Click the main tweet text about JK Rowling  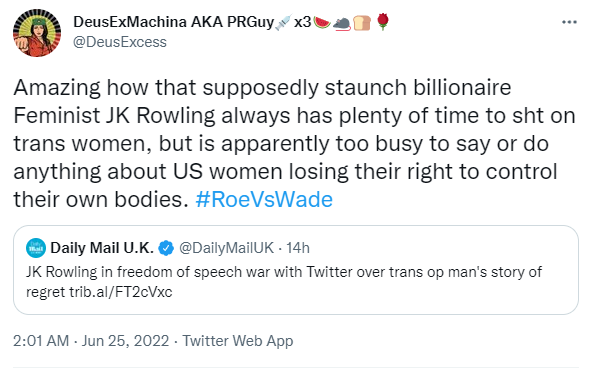(294, 143)
